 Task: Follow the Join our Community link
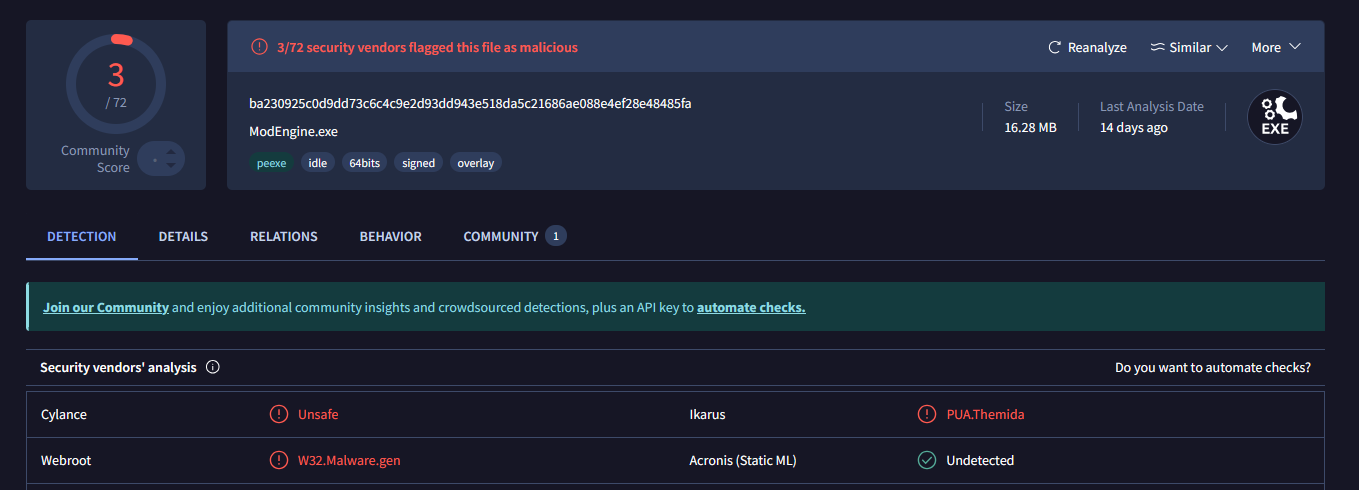click(x=106, y=307)
